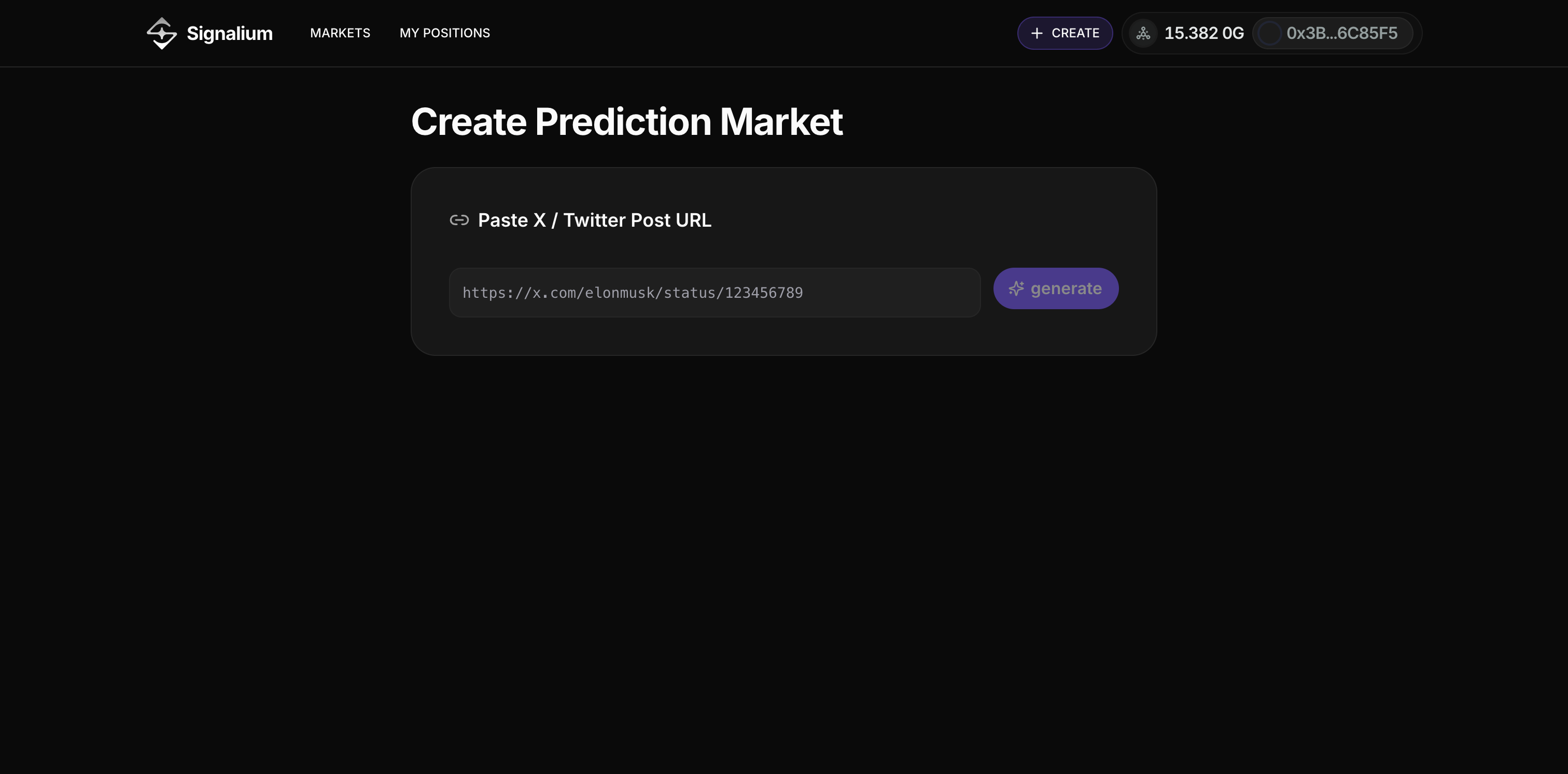
Task: Open the Markets page
Action: (x=340, y=33)
